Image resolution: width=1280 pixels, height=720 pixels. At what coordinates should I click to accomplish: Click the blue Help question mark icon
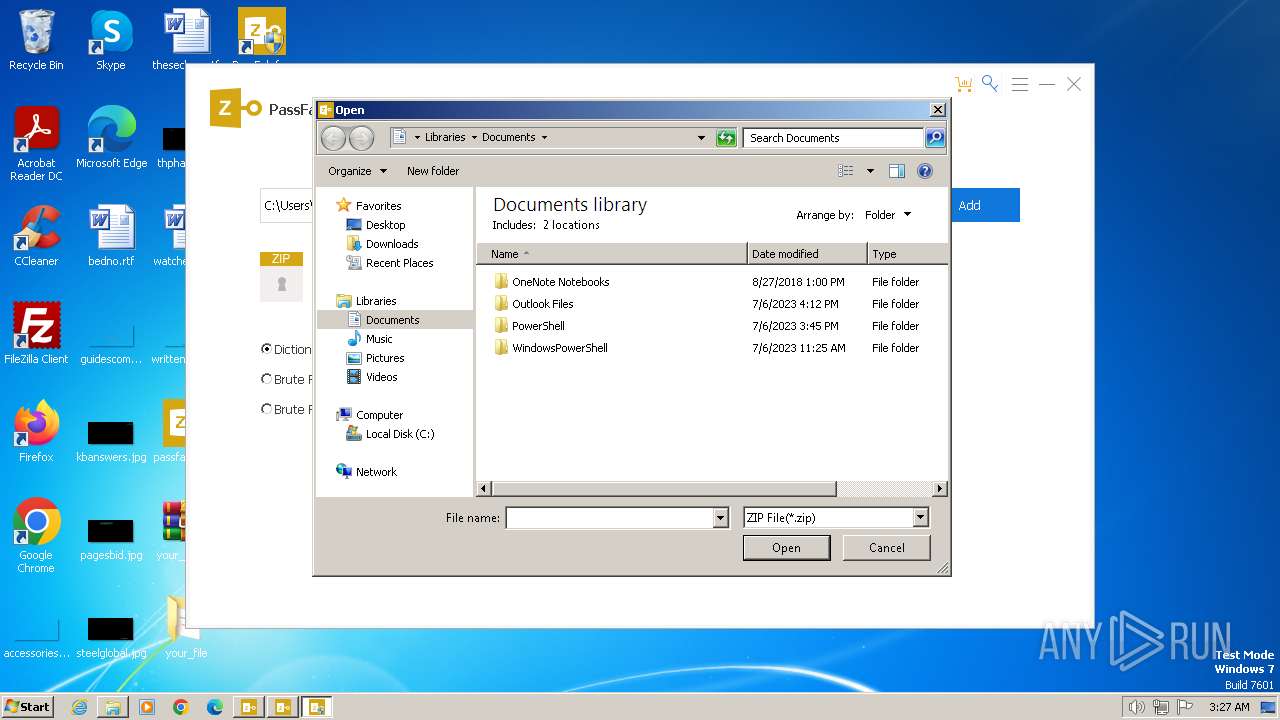pos(925,171)
